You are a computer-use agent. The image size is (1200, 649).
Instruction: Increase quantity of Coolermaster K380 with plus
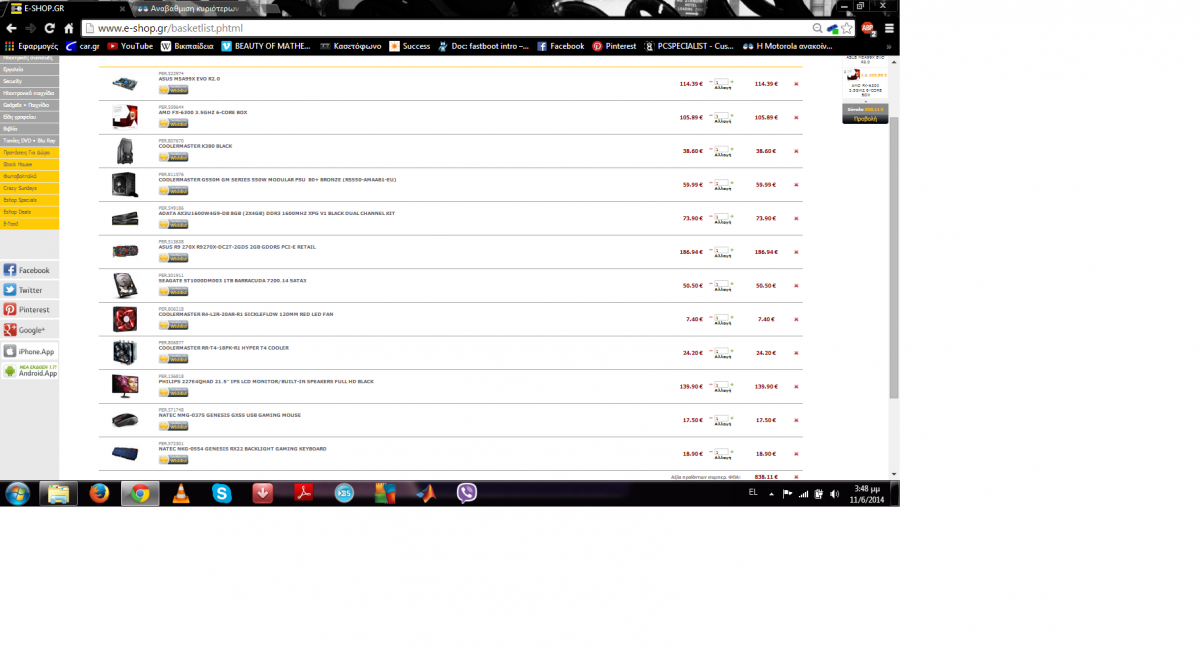(x=732, y=149)
